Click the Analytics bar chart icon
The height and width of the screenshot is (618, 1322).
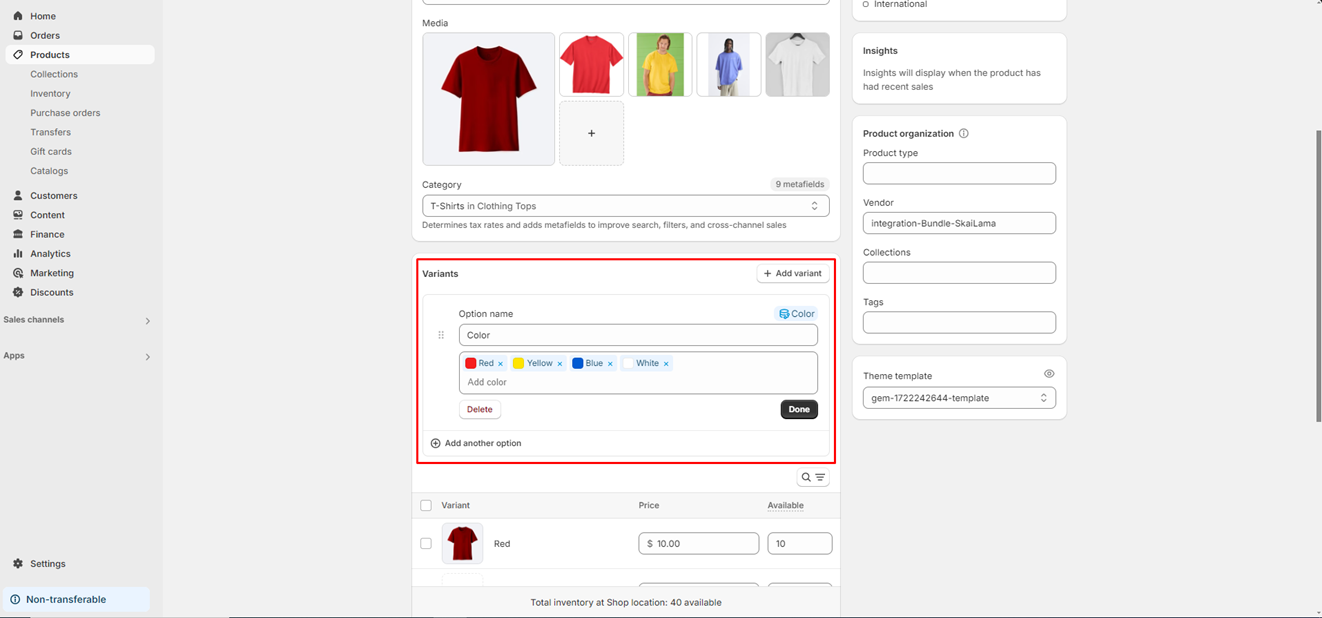click(x=18, y=254)
